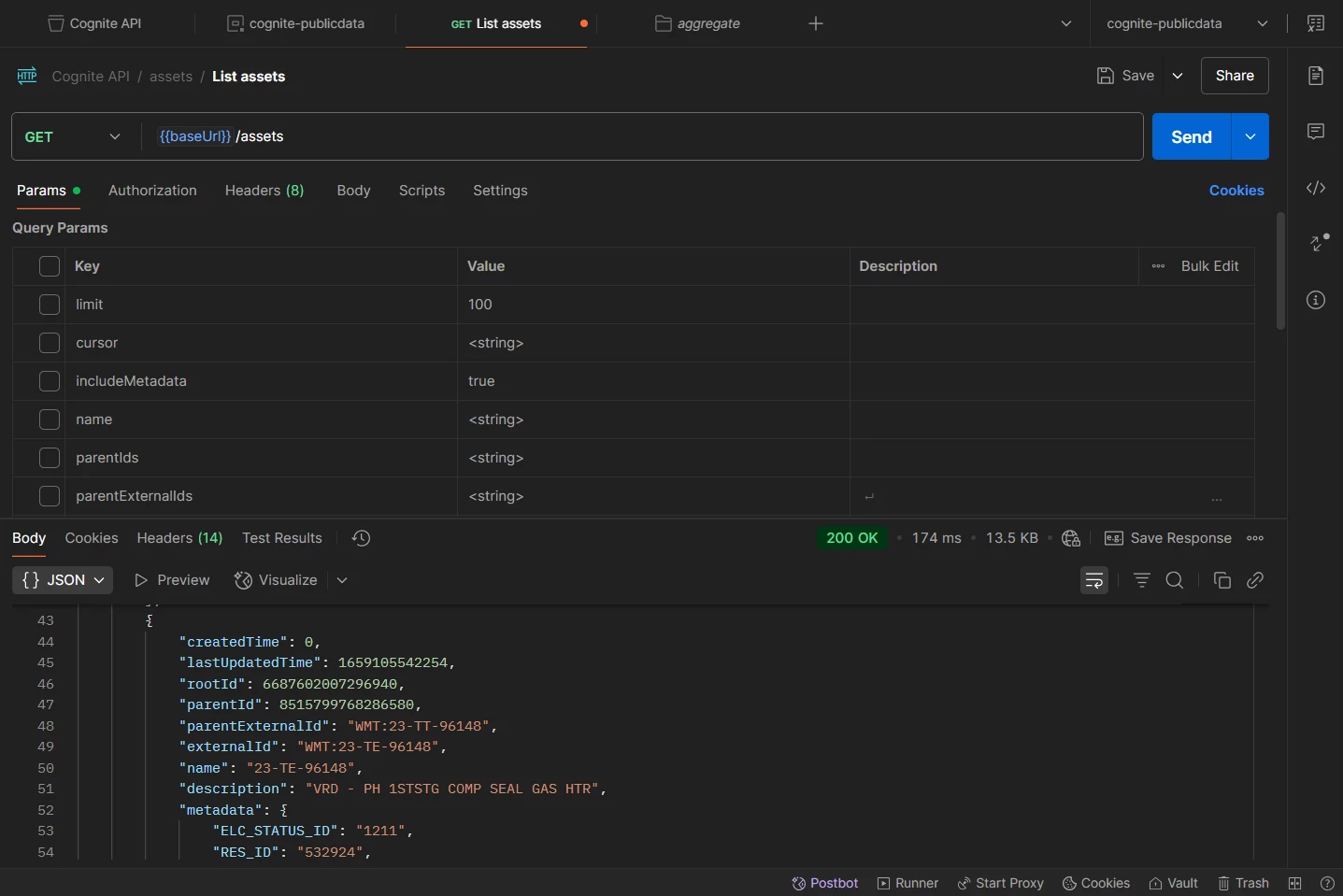The width and height of the screenshot is (1343, 896).
Task: Click the Share button
Action: tap(1234, 76)
